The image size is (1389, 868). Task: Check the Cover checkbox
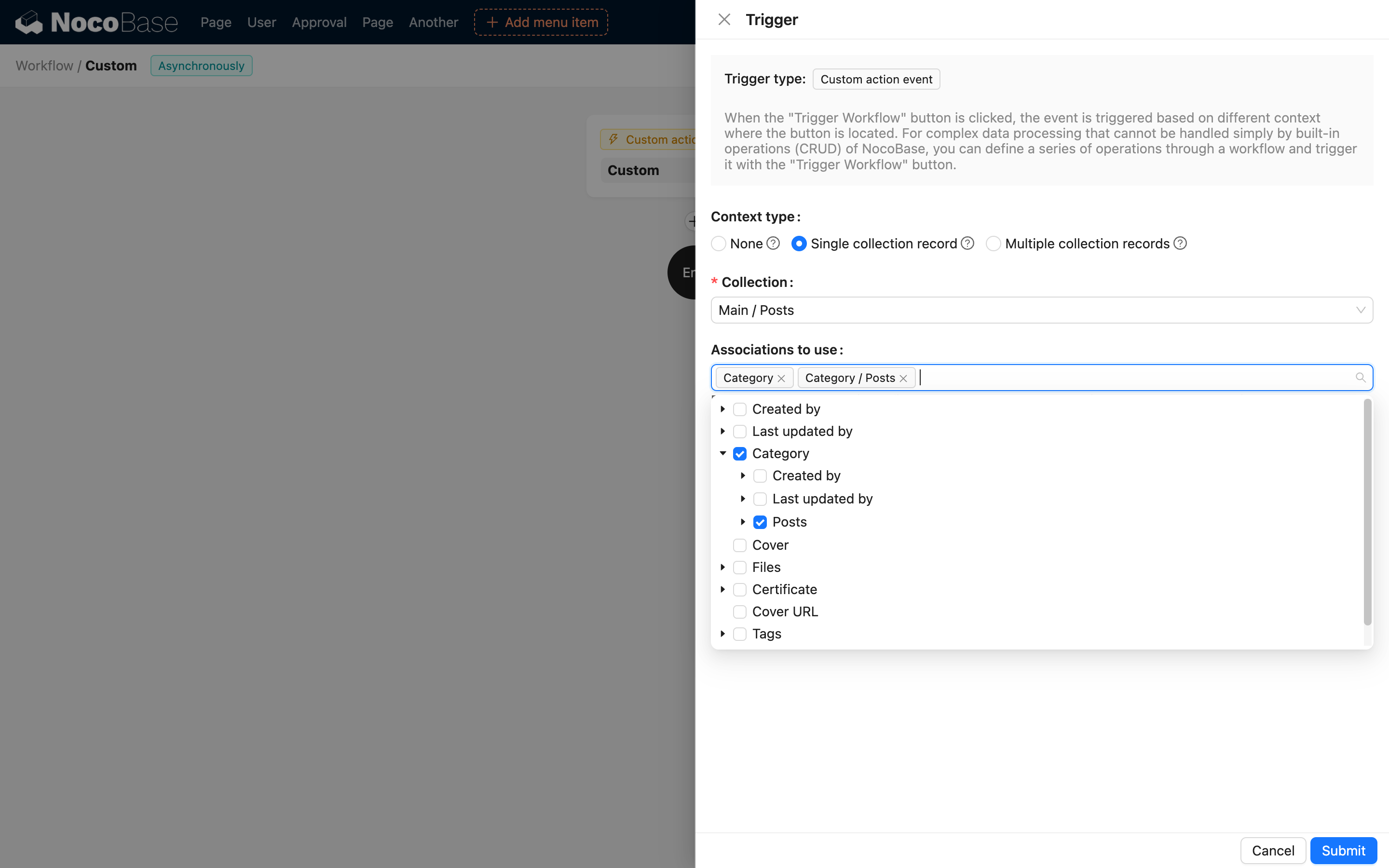coord(740,545)
